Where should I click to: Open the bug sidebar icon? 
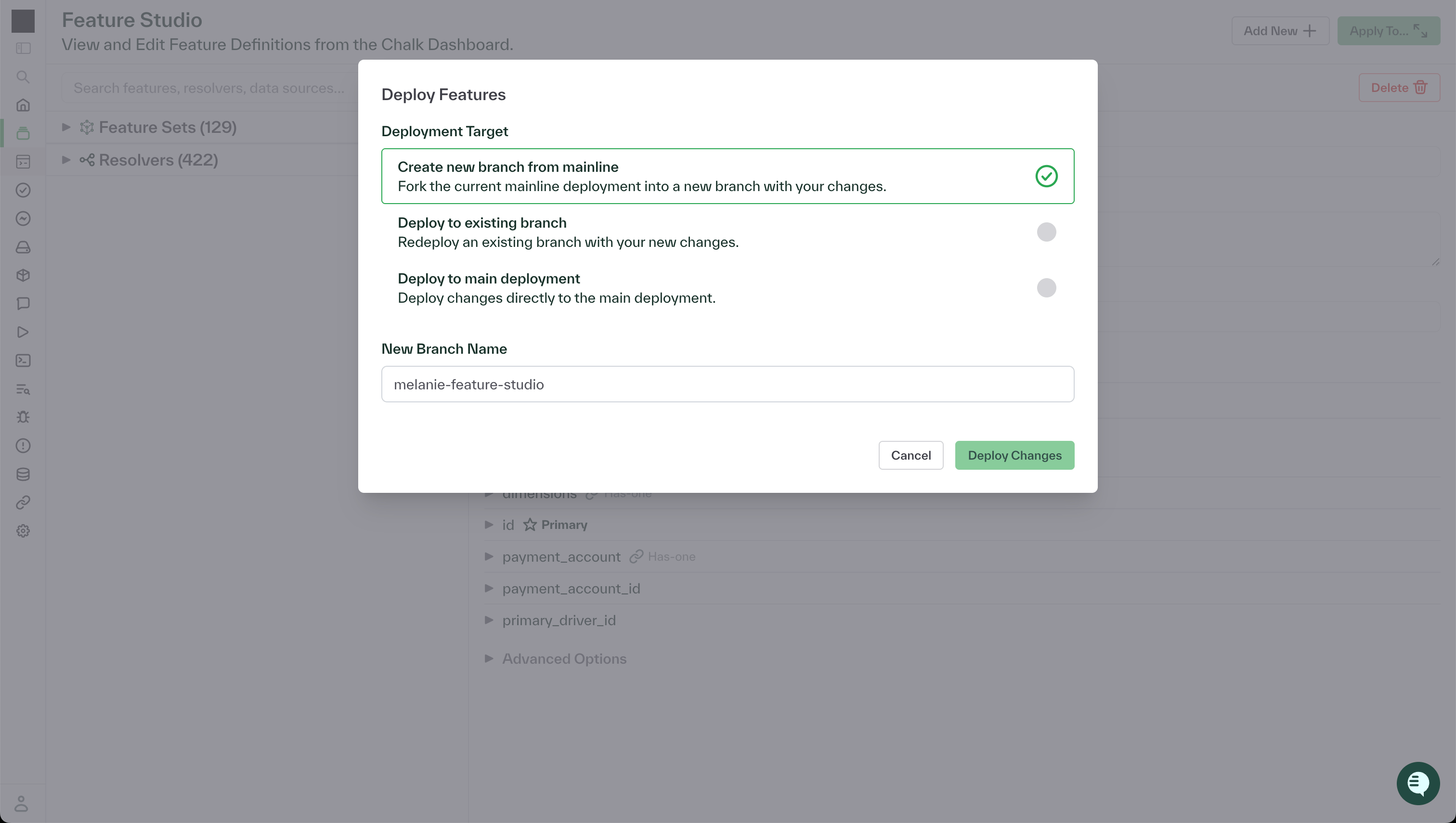click(23, 417)
